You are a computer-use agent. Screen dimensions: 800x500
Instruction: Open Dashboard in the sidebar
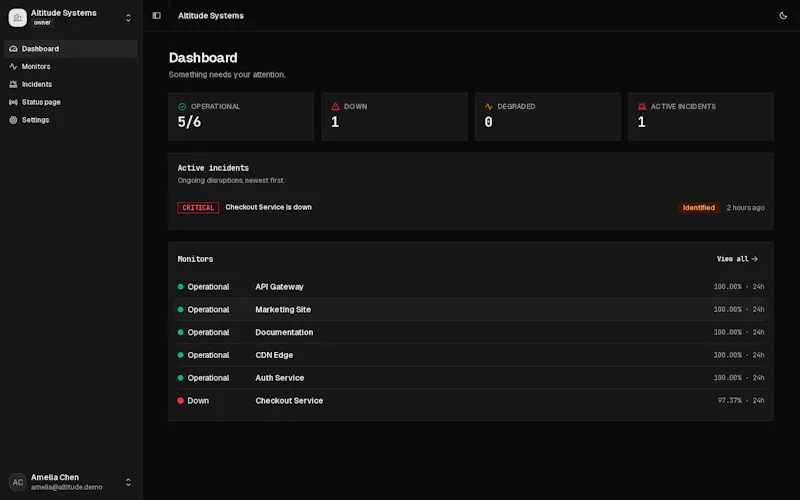(x=70, y=49)
